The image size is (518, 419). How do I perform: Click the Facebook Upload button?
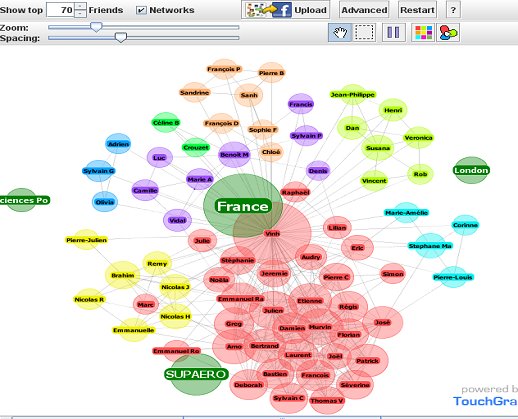pyautogui.click(x=286, y=10)
